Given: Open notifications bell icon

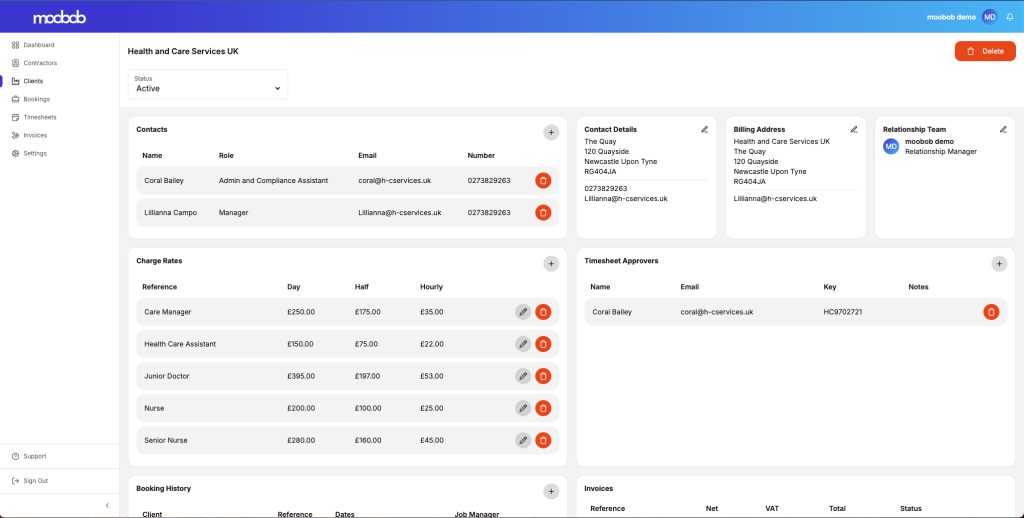Looking at the screenshot, I should click(x=1009, y=17).
